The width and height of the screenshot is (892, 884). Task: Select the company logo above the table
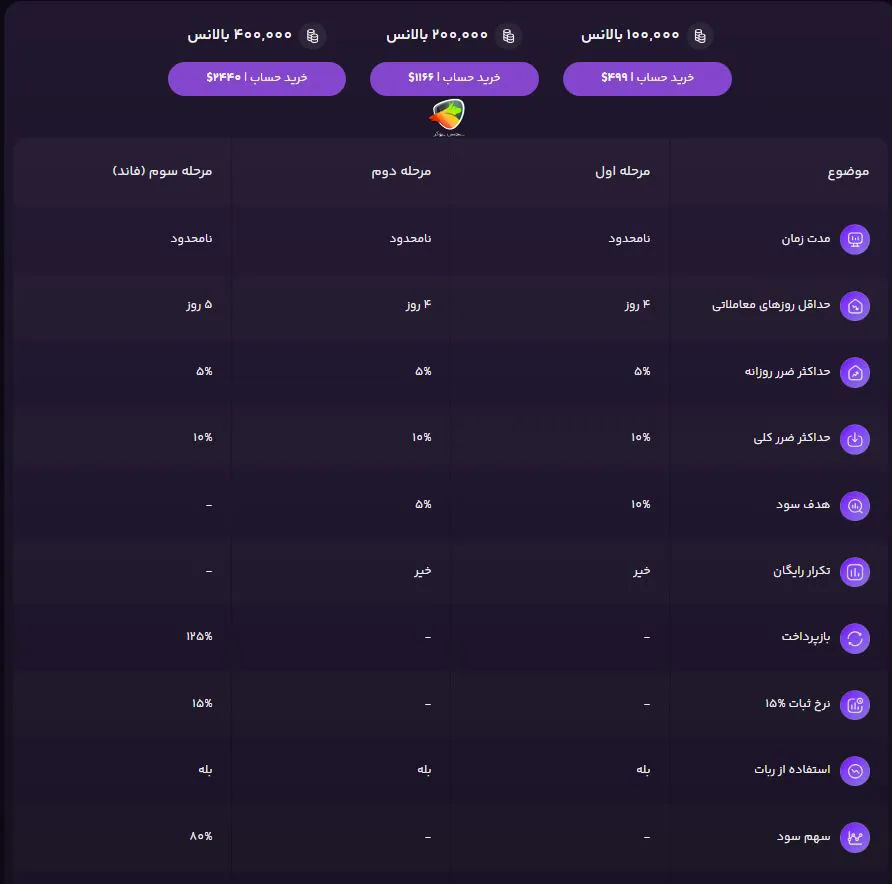tap(447, 117)
